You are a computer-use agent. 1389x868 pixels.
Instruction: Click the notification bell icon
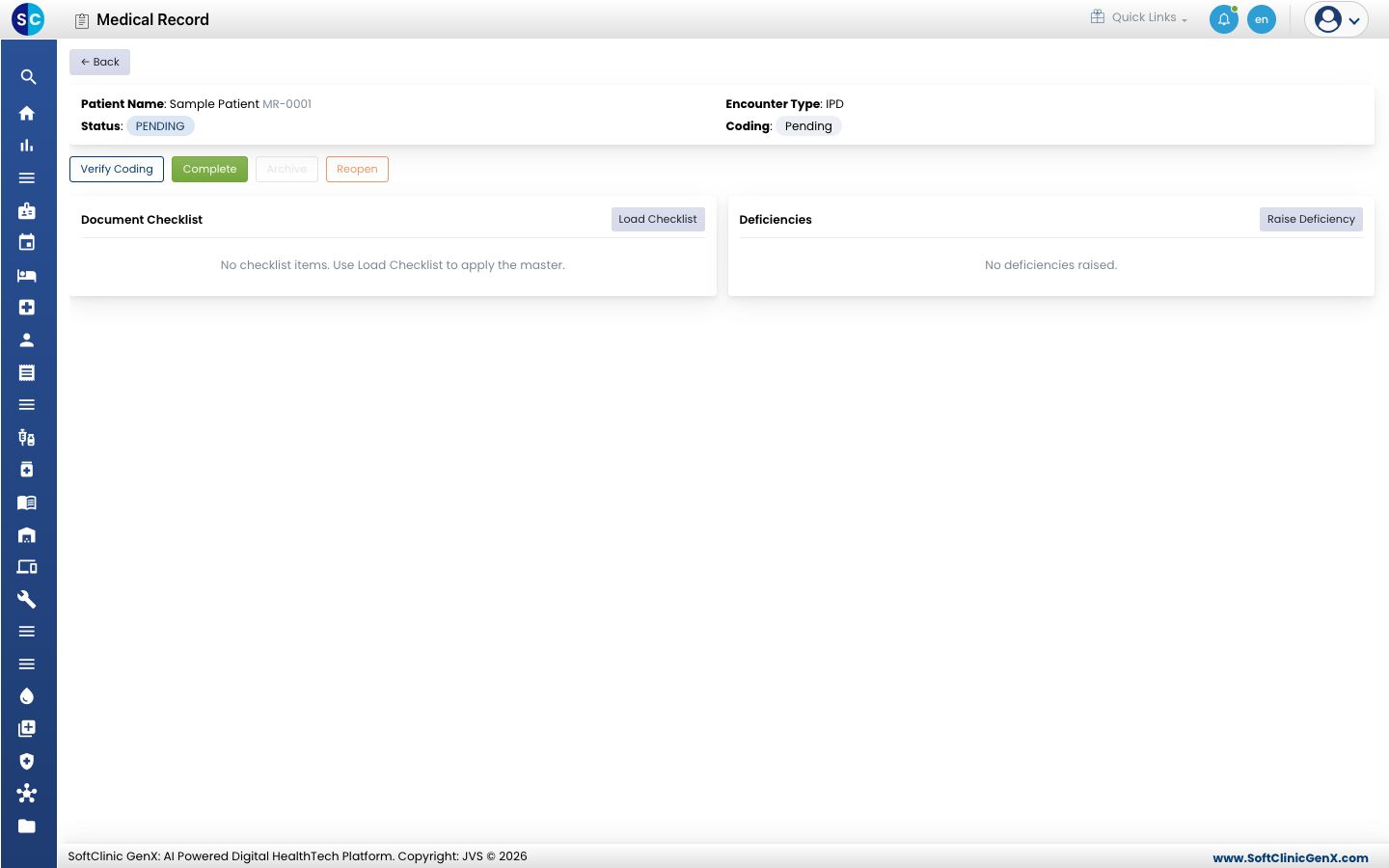1224,19
